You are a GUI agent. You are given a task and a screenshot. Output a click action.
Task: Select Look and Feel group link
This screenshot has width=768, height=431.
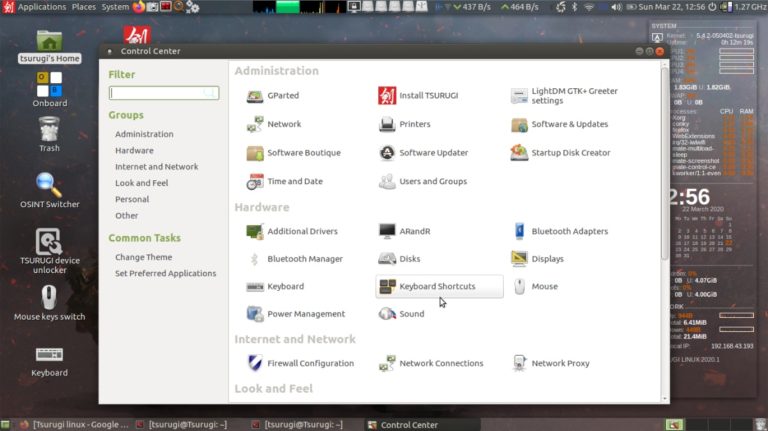point(142,183)
